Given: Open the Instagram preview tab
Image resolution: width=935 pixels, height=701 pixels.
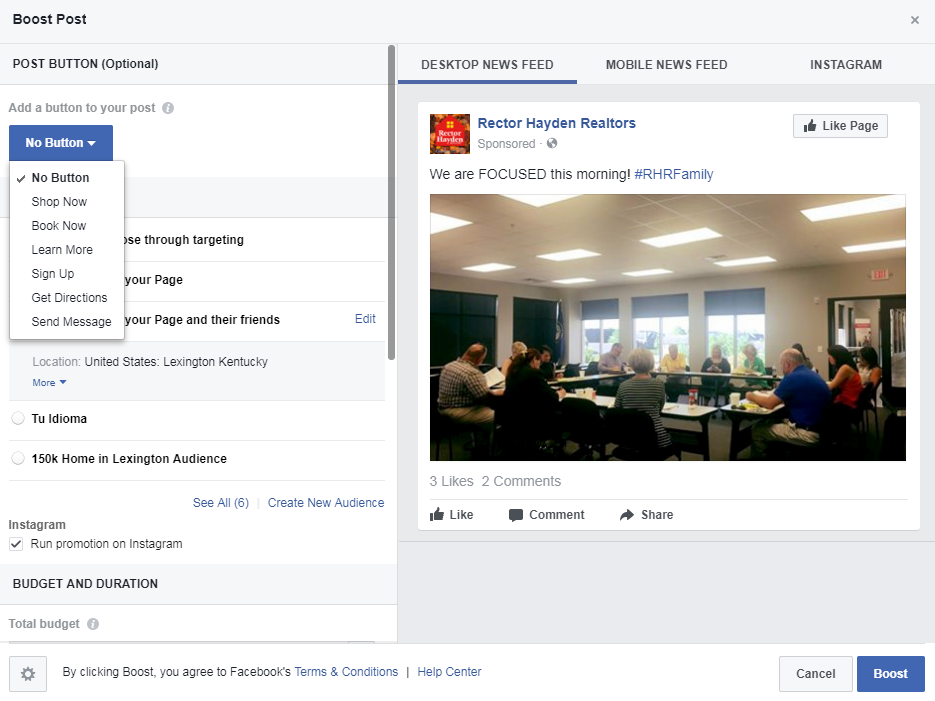Looking at the screenshot, I should (x=846, y=64).
